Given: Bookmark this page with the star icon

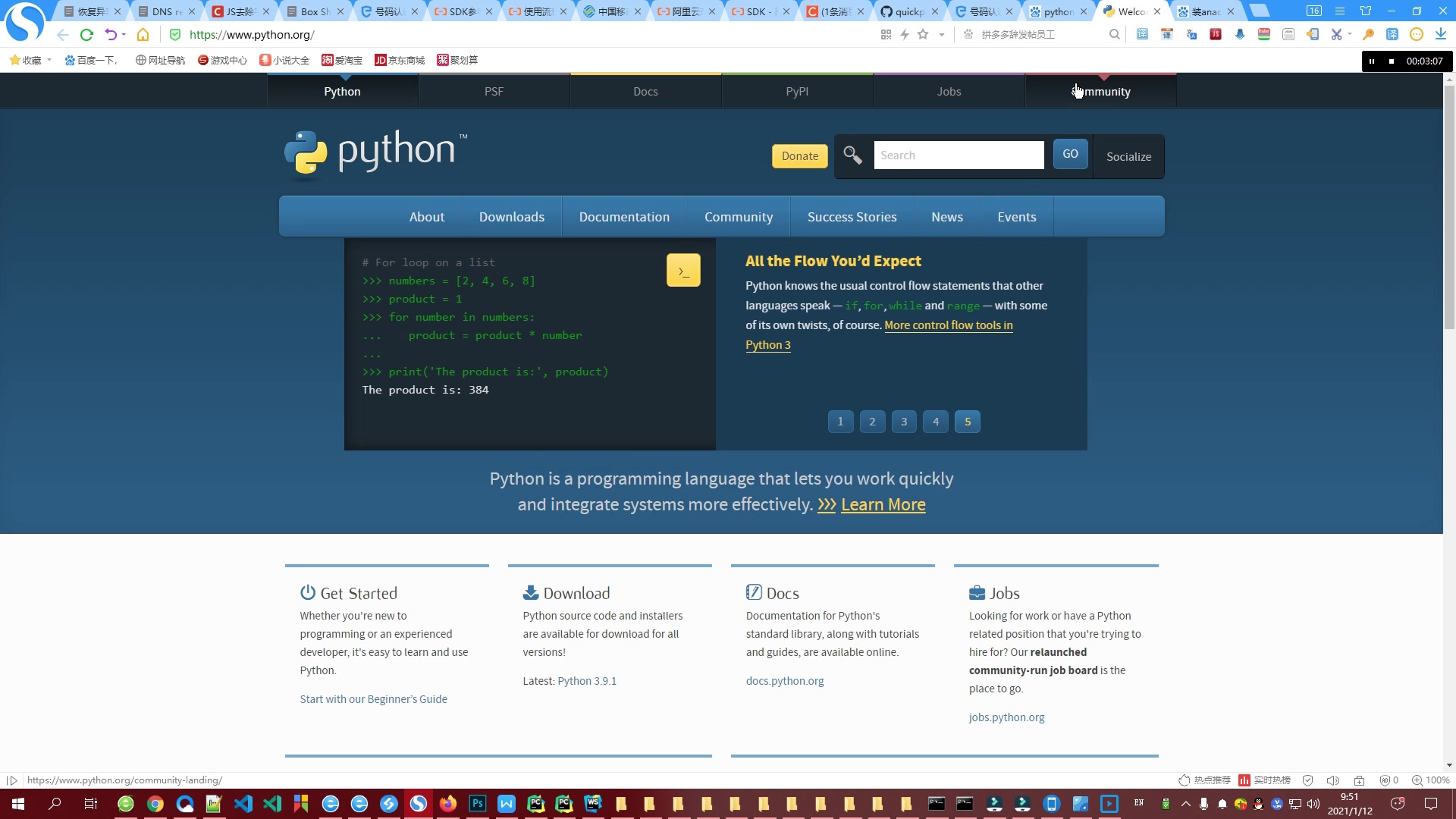Looking at the screenshot, I should [x=923, y=35].
